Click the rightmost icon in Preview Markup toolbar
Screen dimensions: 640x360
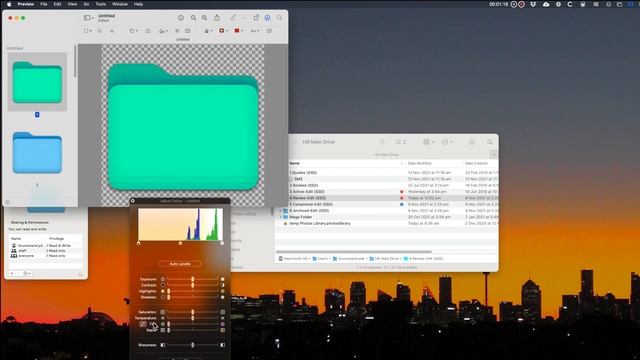click(269, 31)
